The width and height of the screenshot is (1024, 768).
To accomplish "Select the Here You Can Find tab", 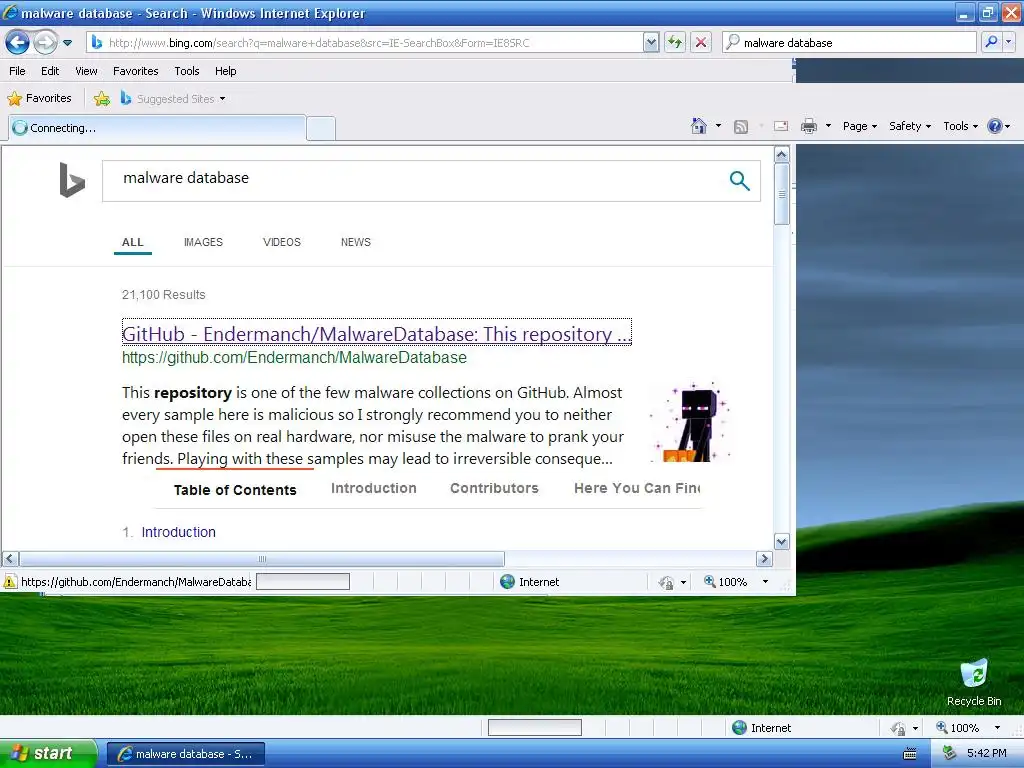I will [x=637, y=488].
